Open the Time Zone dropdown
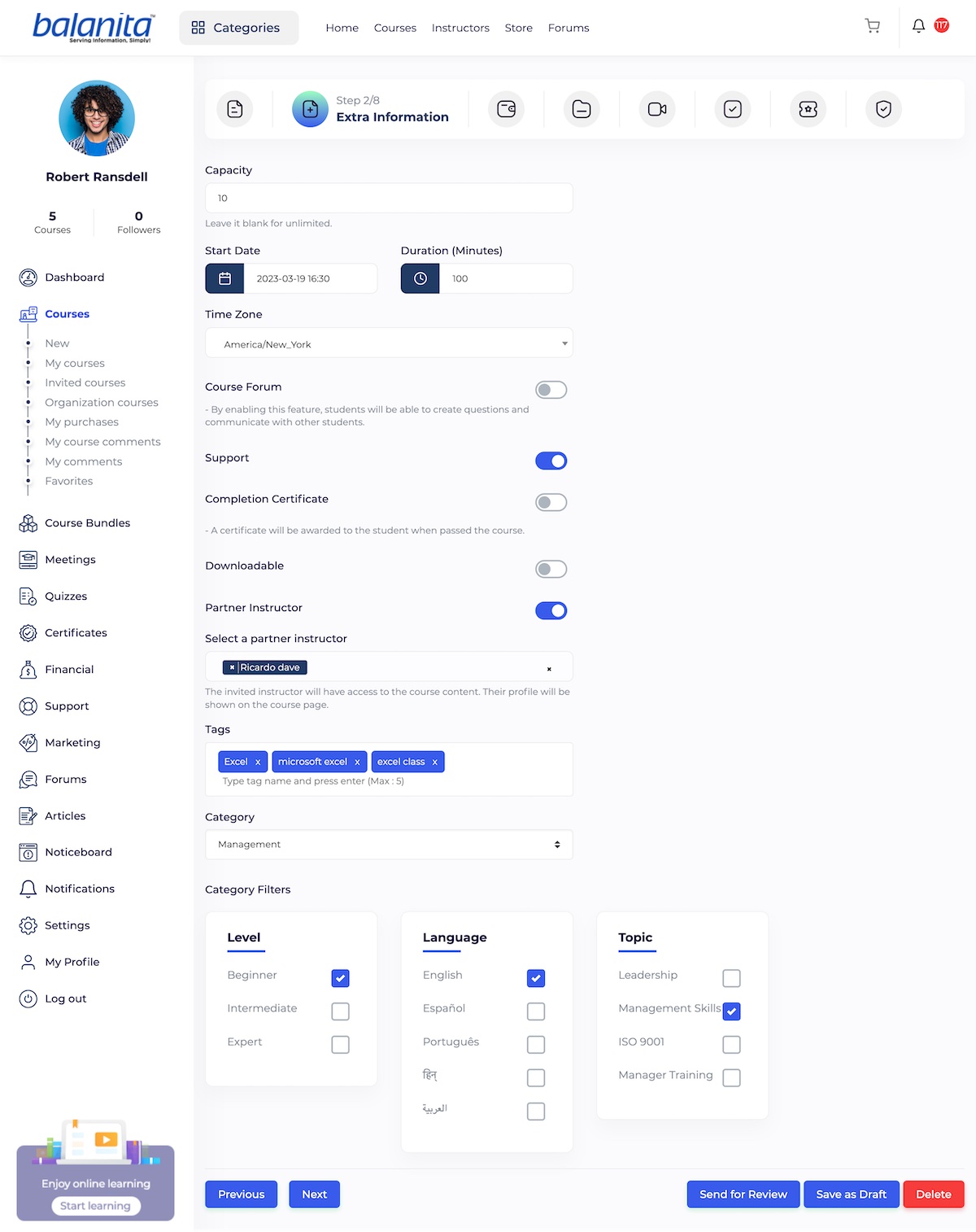 [389, 343]
